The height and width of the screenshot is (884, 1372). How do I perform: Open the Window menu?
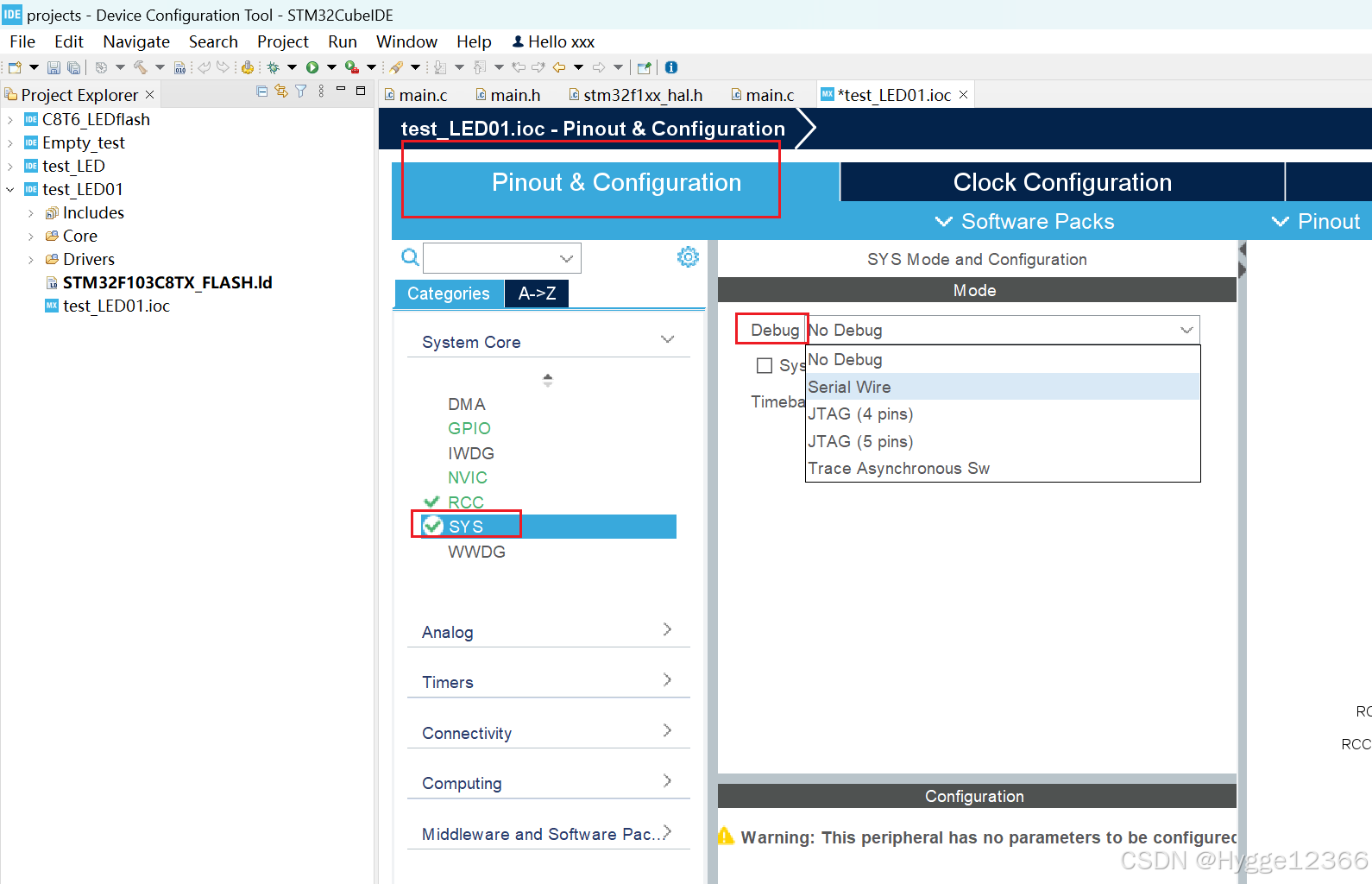coord(406,41)
